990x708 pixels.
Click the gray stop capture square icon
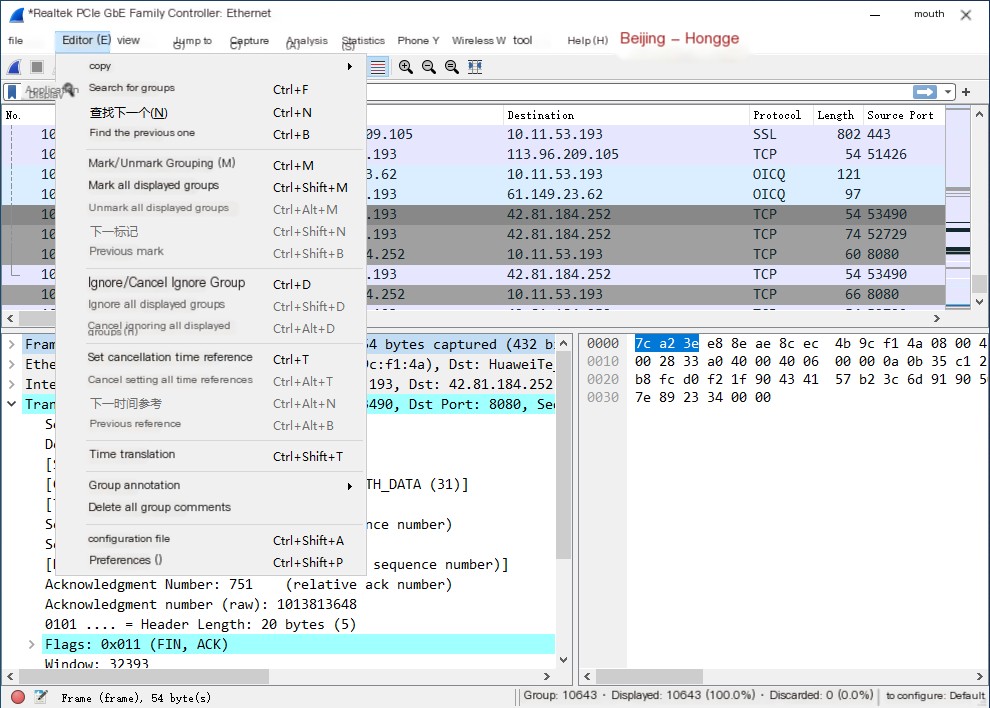(x=37, y=67)
